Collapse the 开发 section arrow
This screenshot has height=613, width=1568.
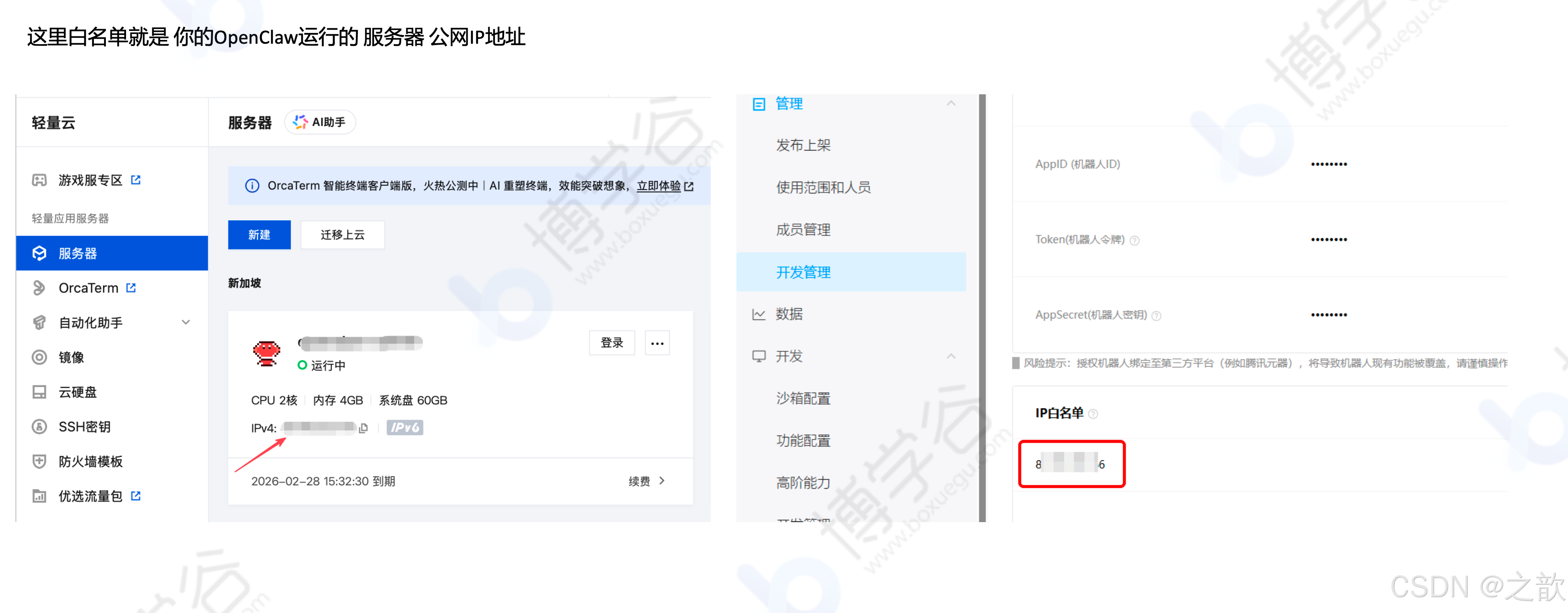pyautogui.click(x=951, y=356)
